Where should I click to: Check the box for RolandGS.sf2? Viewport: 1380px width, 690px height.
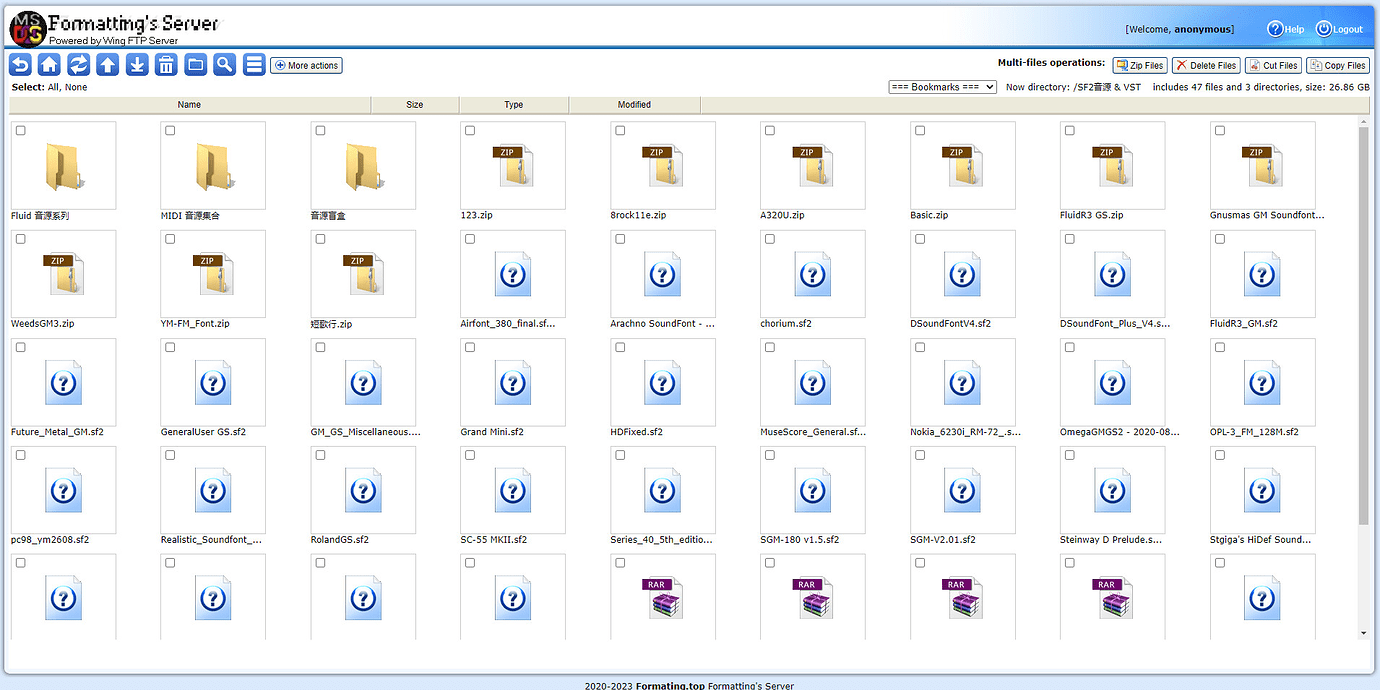pos(320,455)
